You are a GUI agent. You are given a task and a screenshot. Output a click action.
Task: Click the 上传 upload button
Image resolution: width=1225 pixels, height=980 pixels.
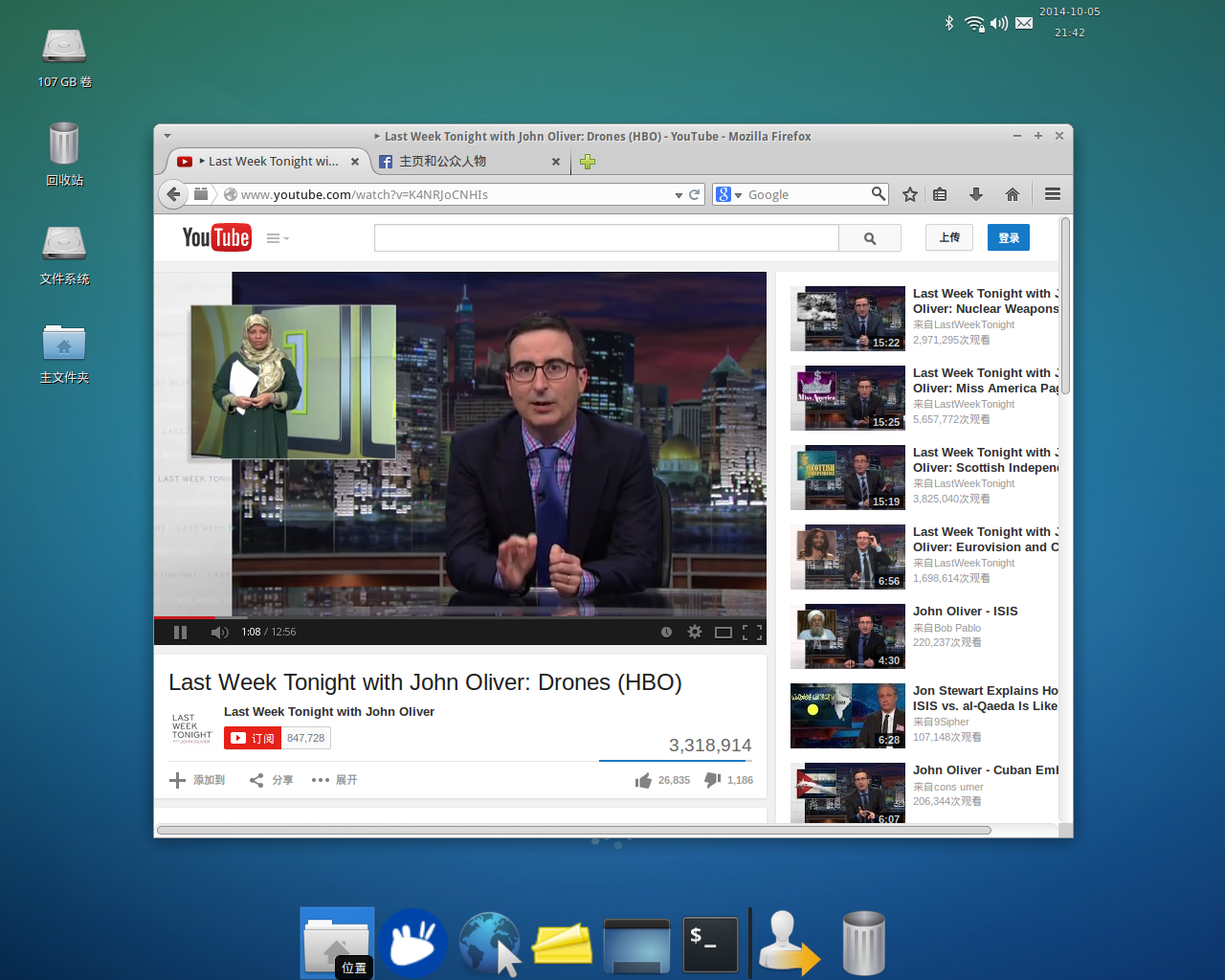coord(949,237)
